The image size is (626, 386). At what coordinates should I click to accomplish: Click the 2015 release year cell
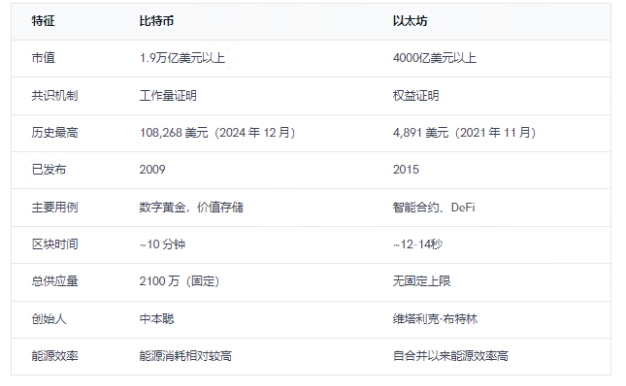[x=406, y=170]
